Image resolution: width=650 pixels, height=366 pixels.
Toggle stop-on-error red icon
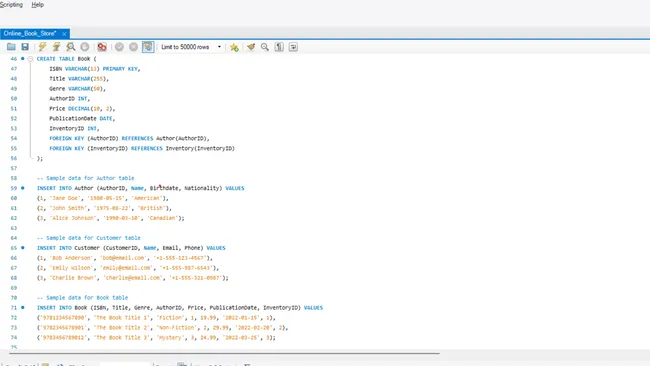tap(102, 47)
